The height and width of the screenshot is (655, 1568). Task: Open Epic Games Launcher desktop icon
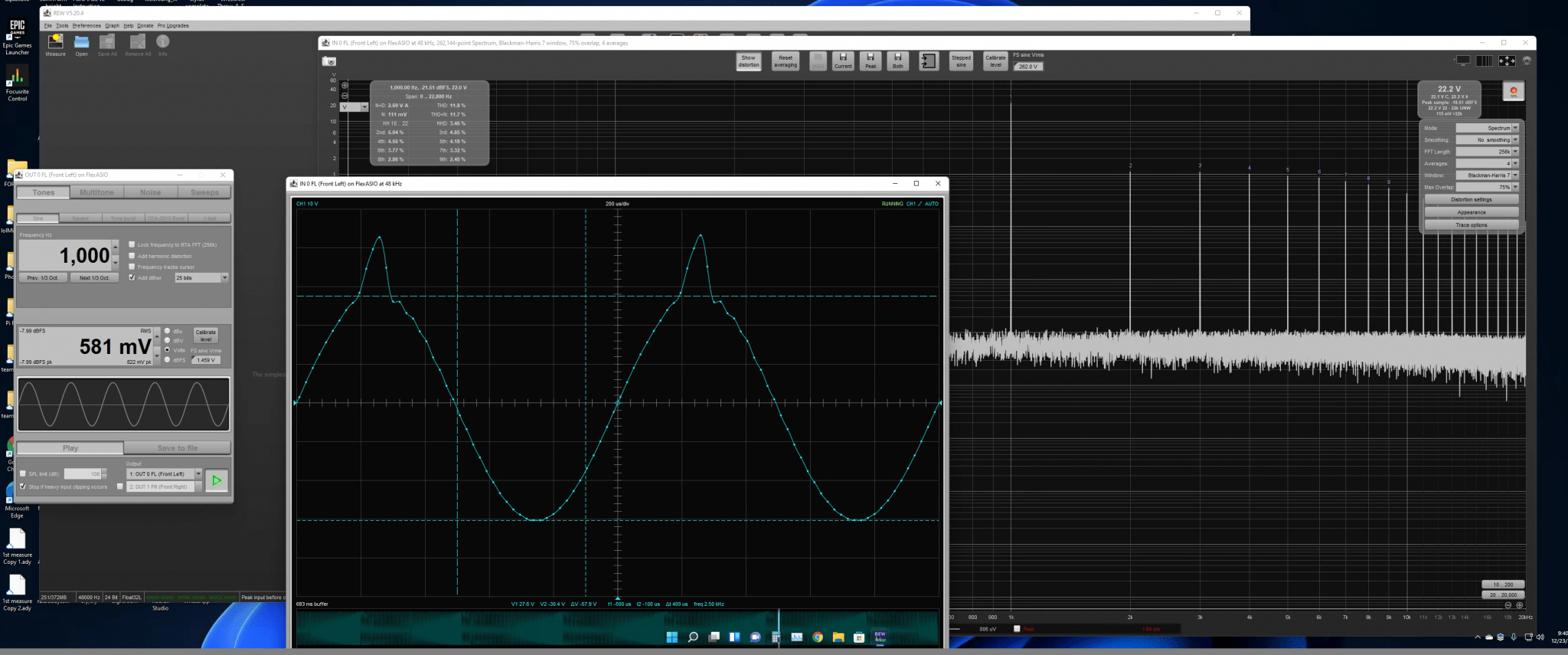[x=17, y=37]
